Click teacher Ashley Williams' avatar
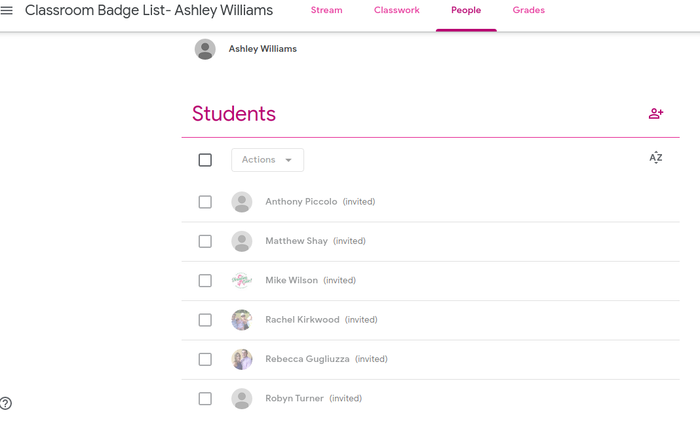 205,49
